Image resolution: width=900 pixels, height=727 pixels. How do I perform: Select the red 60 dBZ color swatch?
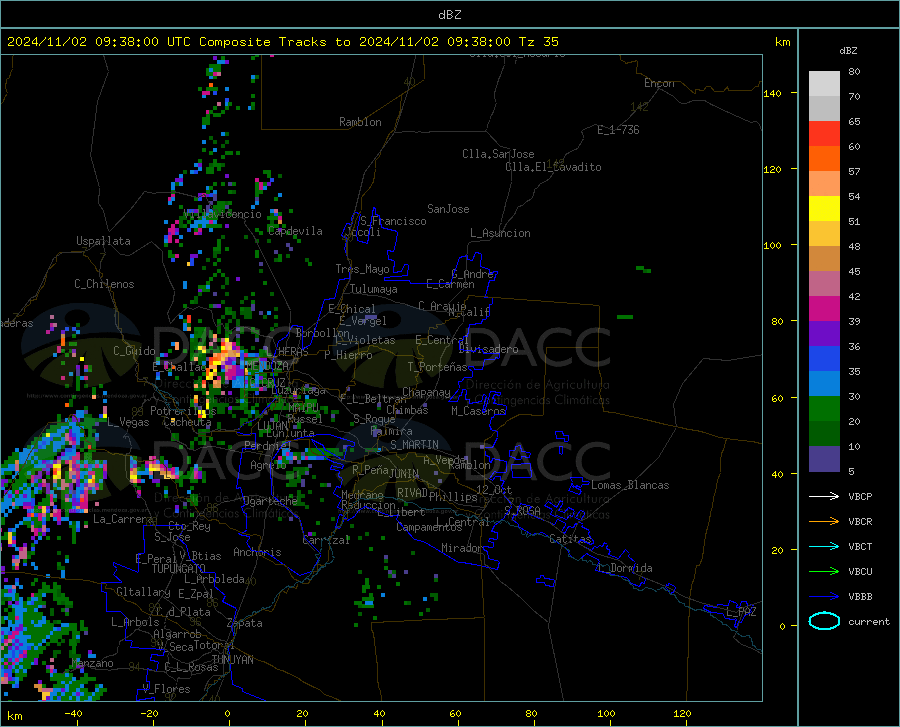tap(824, 134)
